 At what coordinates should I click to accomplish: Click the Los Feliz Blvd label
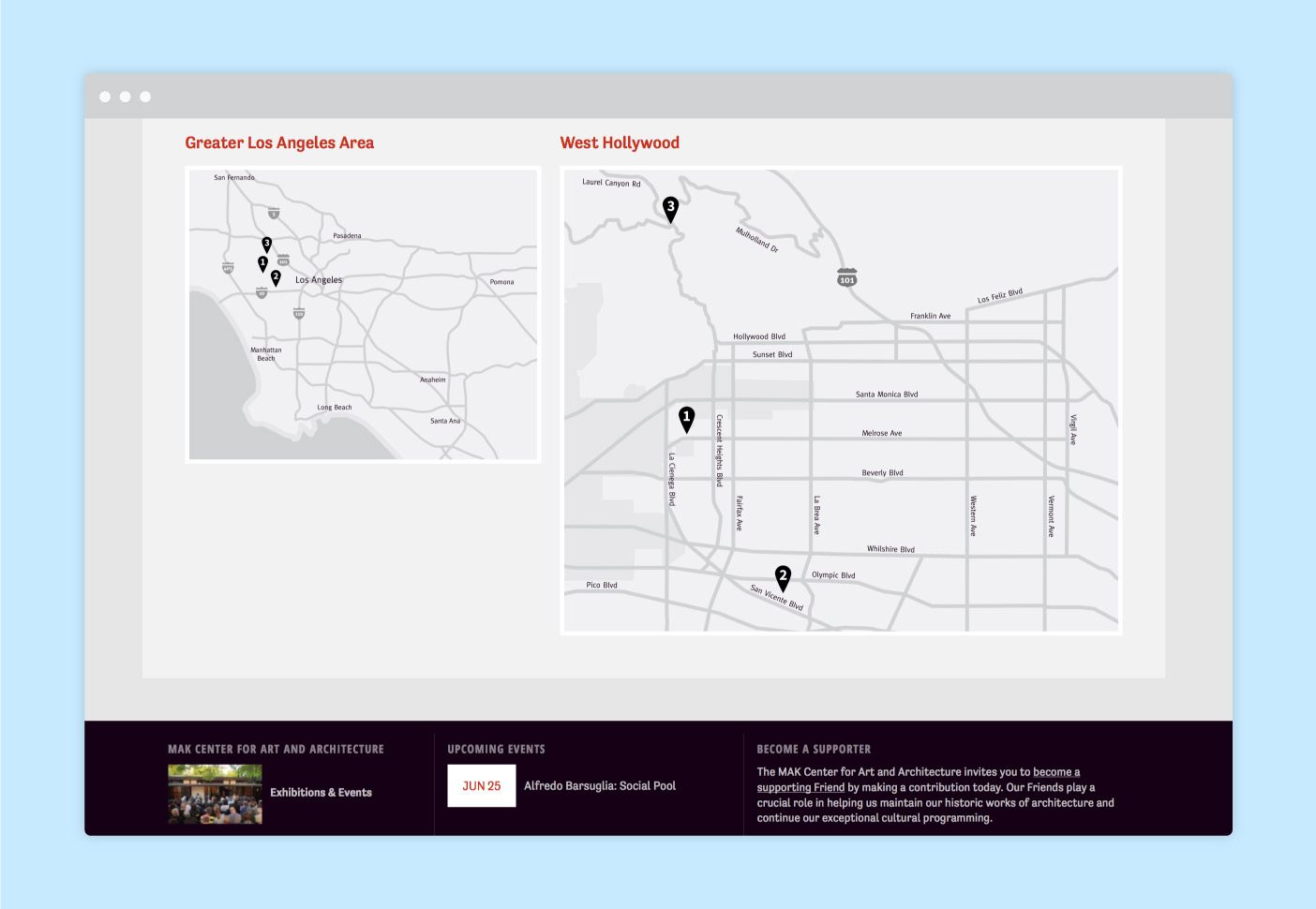pyautogui.click(x=1000, y=296)
